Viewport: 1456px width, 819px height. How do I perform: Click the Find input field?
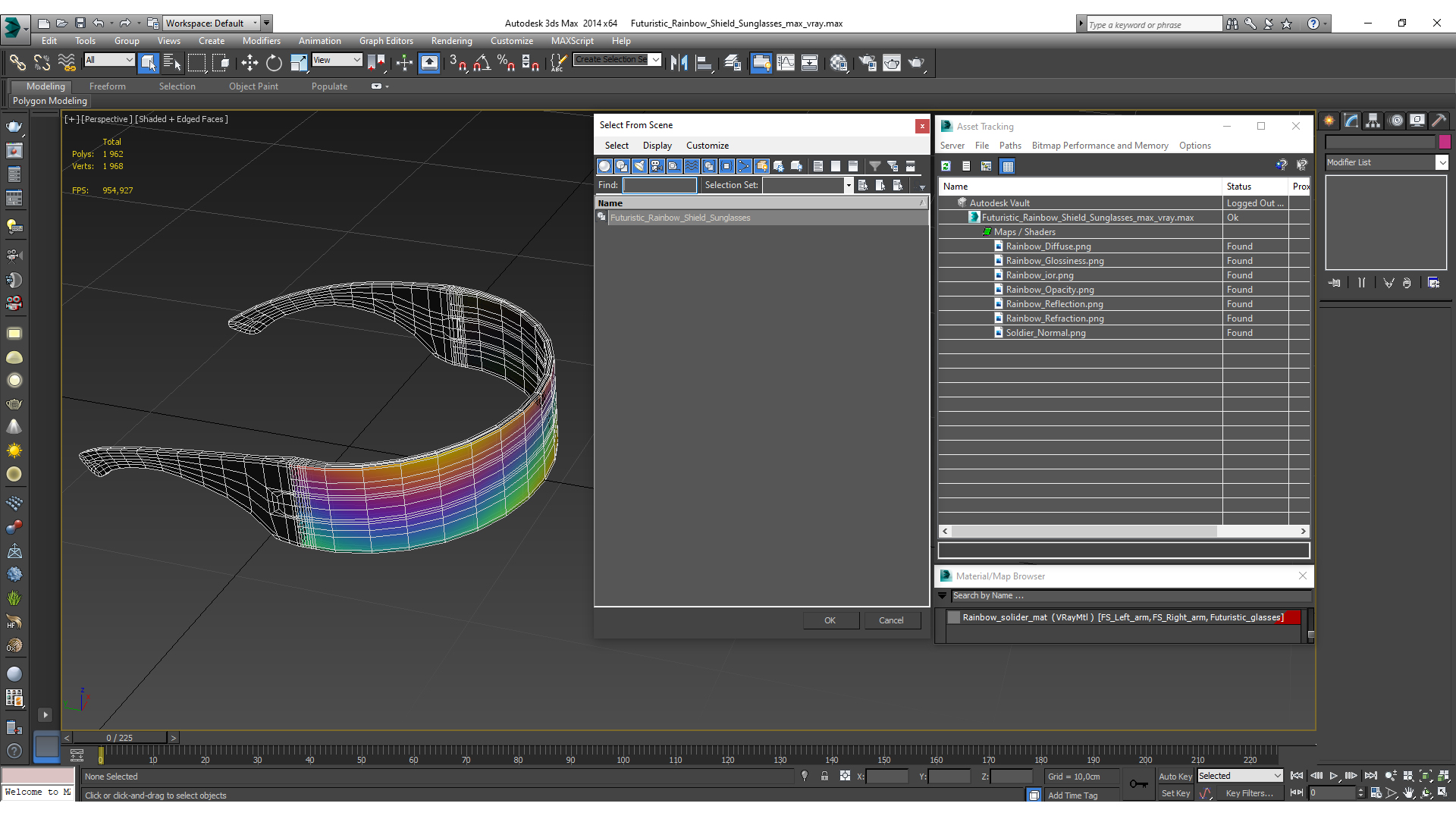point(659,185)
